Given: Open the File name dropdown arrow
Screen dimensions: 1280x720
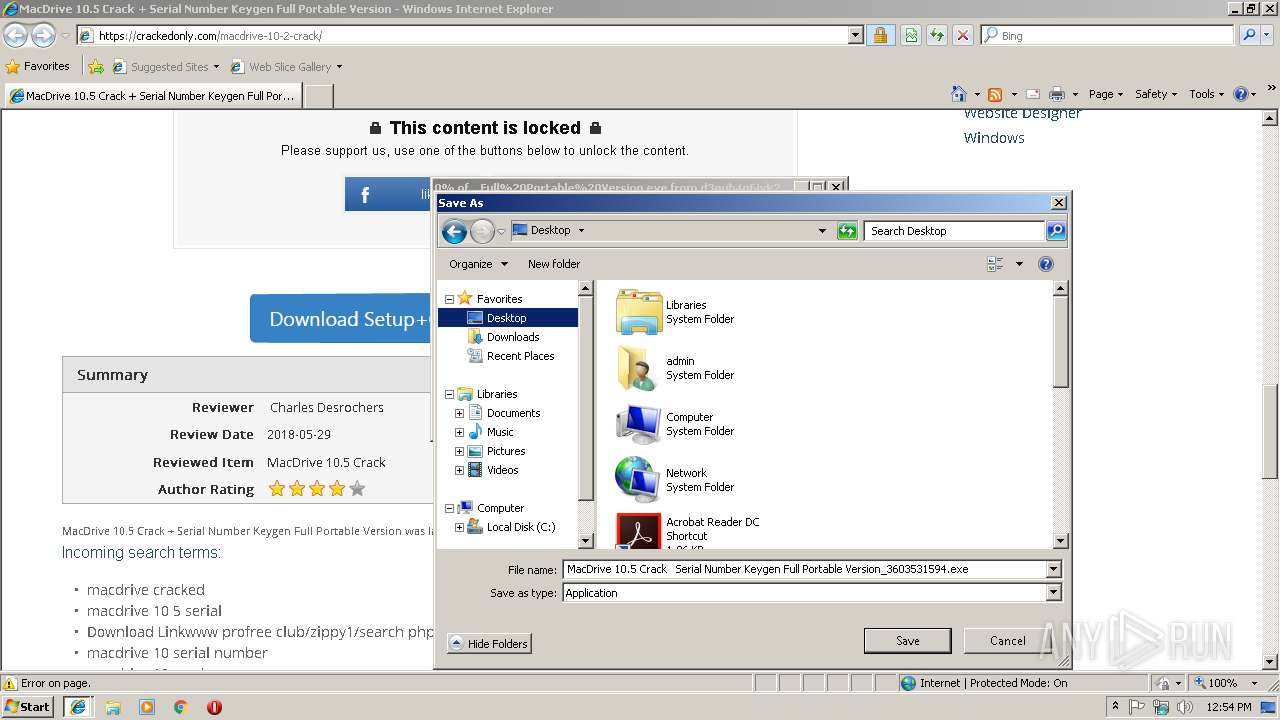Looking at the screenshot, I should [1053, 569].
